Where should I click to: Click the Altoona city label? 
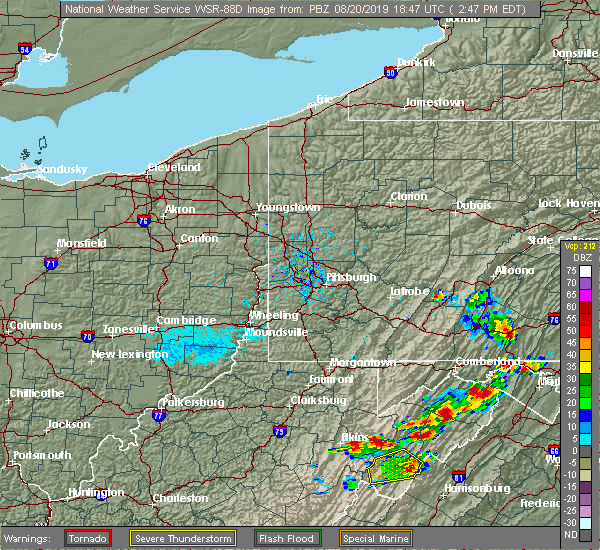coord(515,271)
